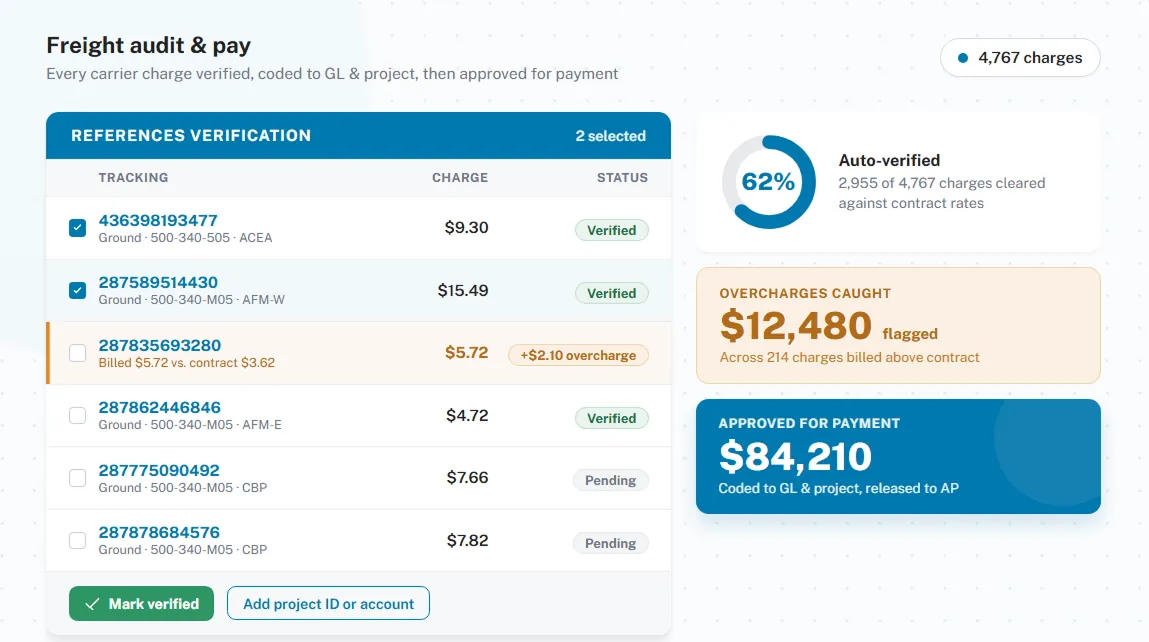1149x642 pixels.
Task: Click the Mark verified button
Action: [141, 603]
